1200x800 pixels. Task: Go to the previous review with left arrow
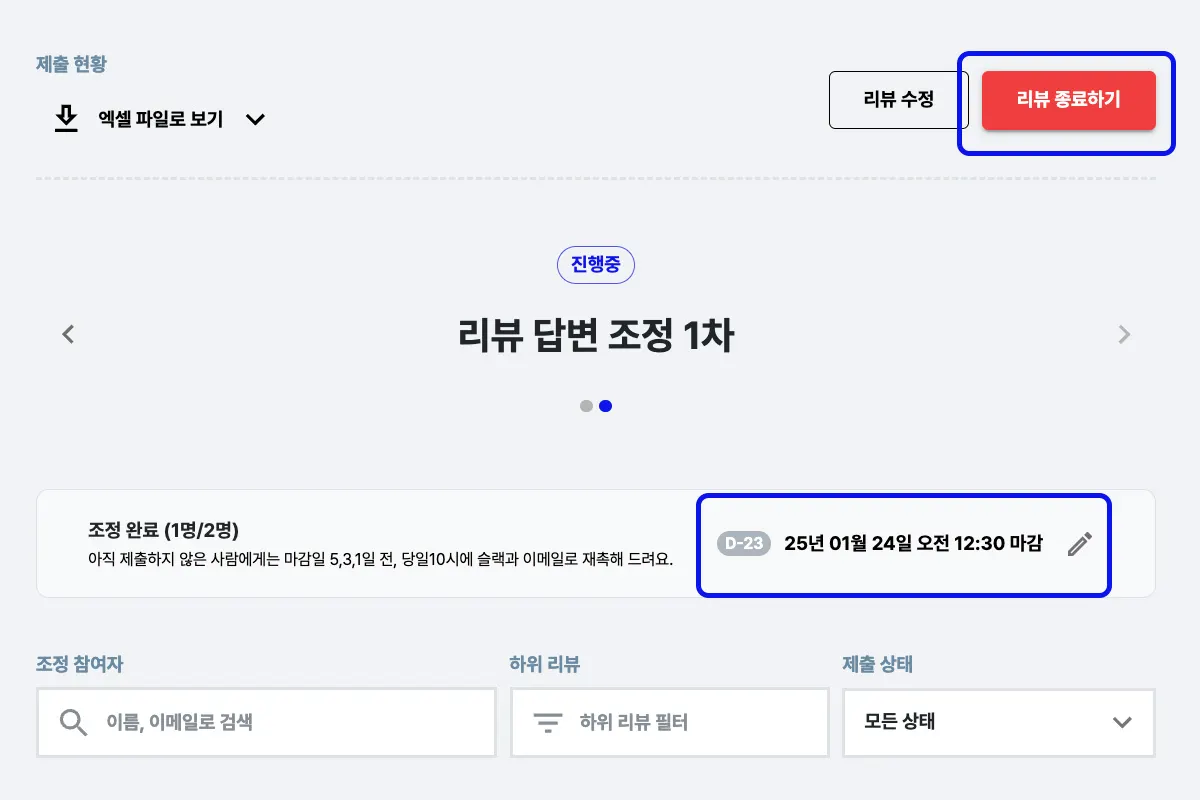68,334
